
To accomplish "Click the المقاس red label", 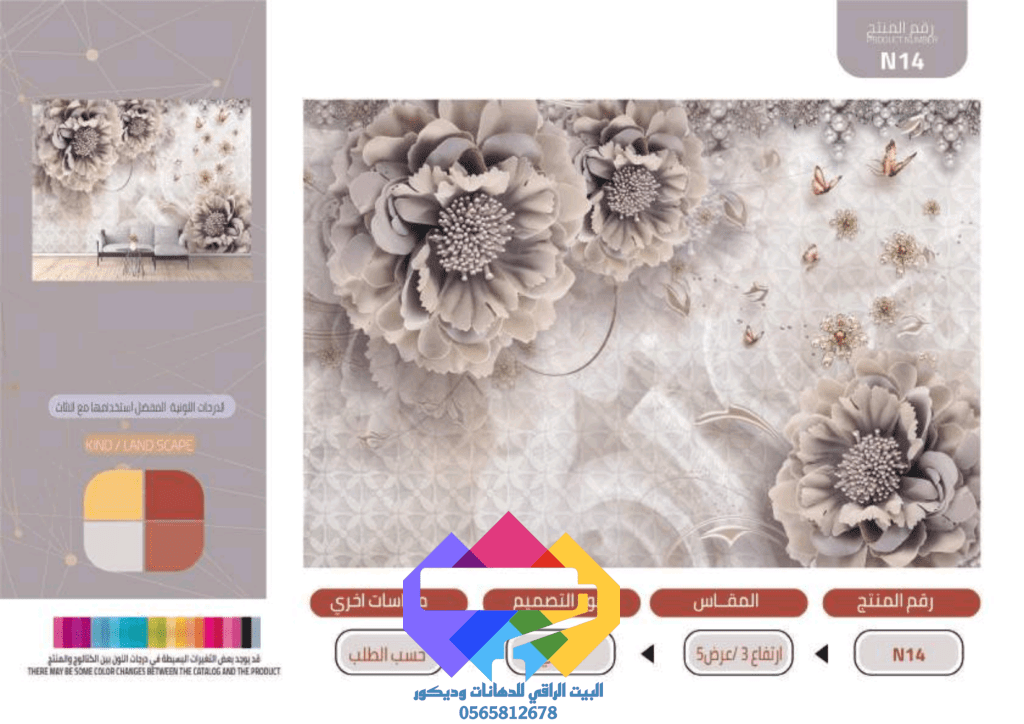I will (x=728, y=603).
